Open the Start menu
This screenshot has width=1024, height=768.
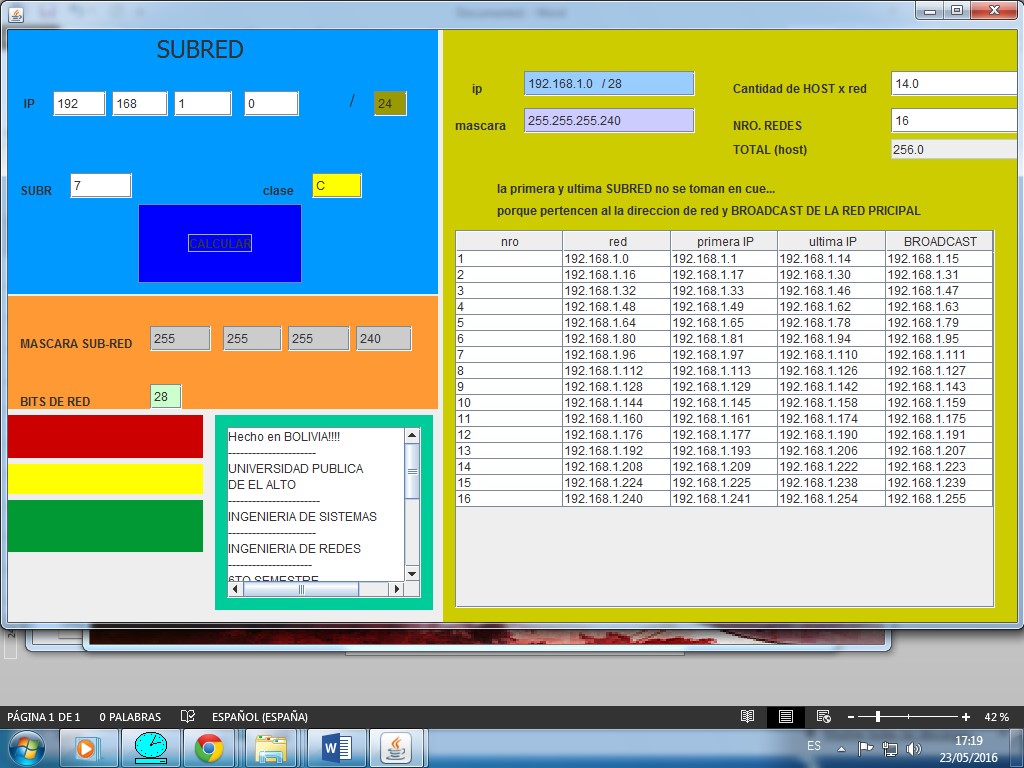[27, 746]
